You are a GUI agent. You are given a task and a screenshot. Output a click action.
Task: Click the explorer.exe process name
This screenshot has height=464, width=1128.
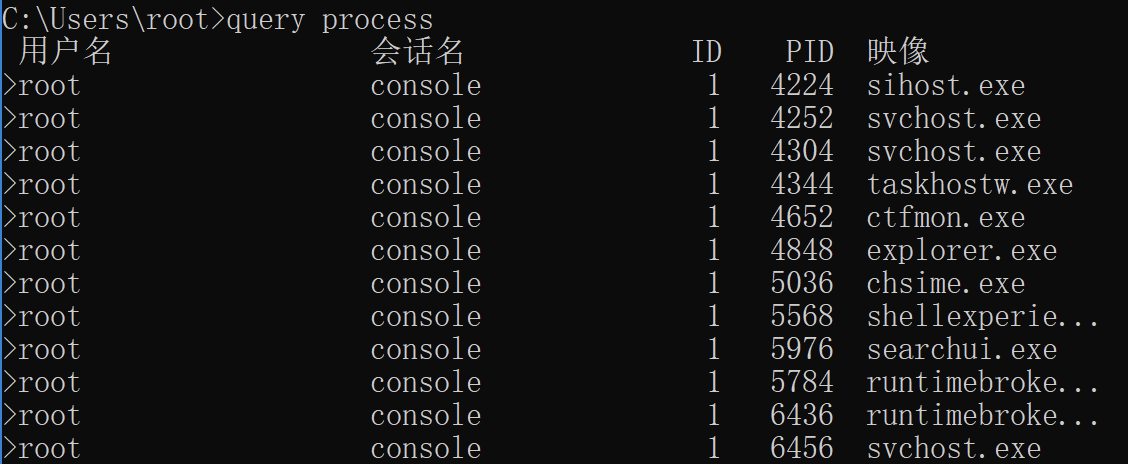[961, 251]
